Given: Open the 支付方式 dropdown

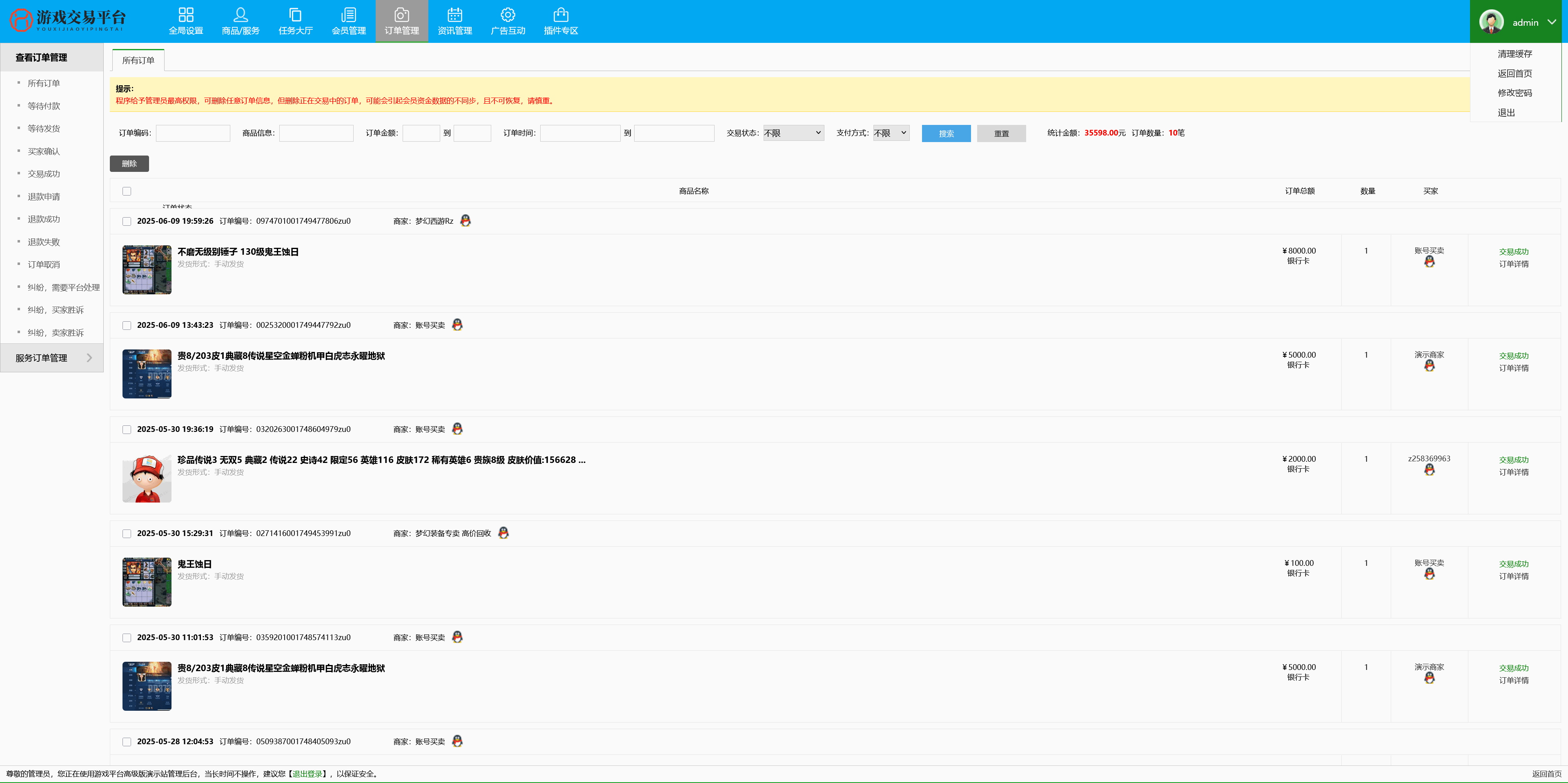Looking at the screenshot, I should (x=891, y=133).
